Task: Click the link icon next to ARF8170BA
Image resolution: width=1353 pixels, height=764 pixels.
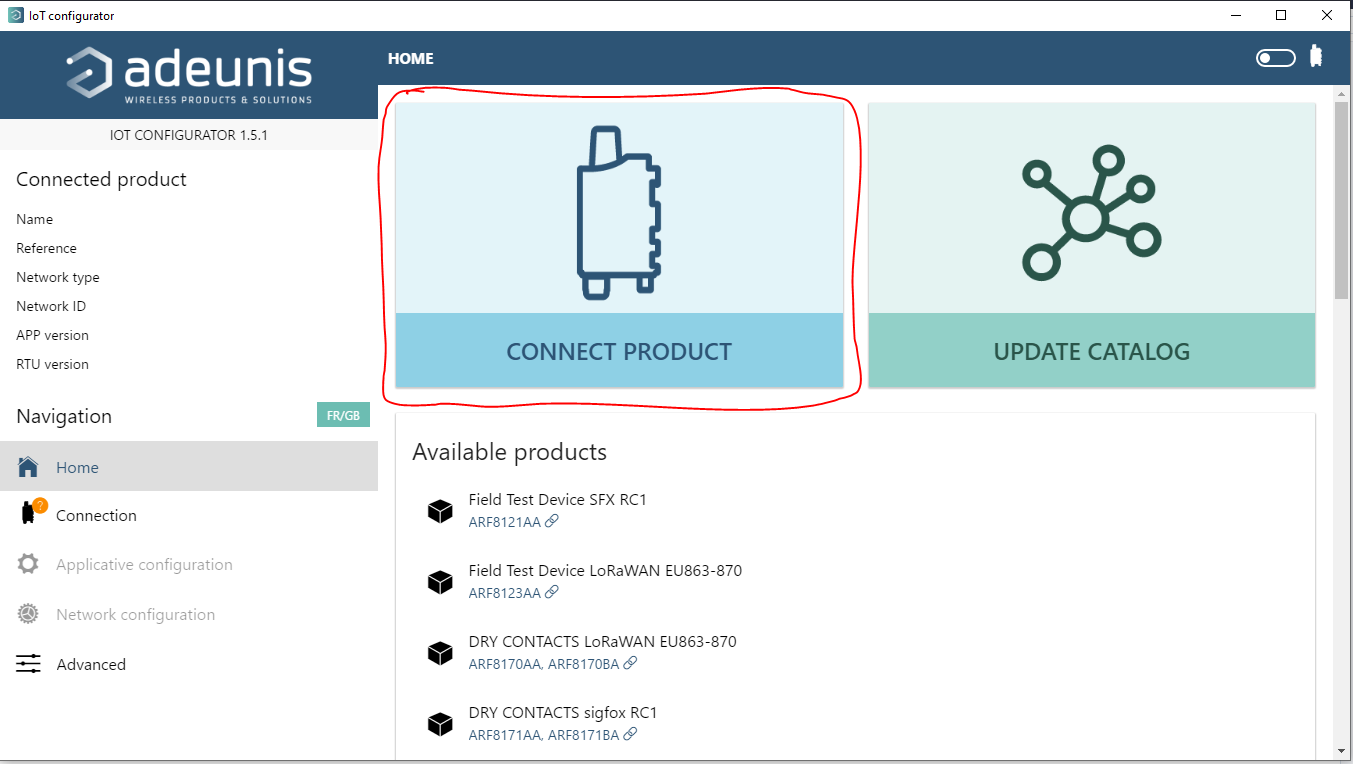Action: pos(630,663)
